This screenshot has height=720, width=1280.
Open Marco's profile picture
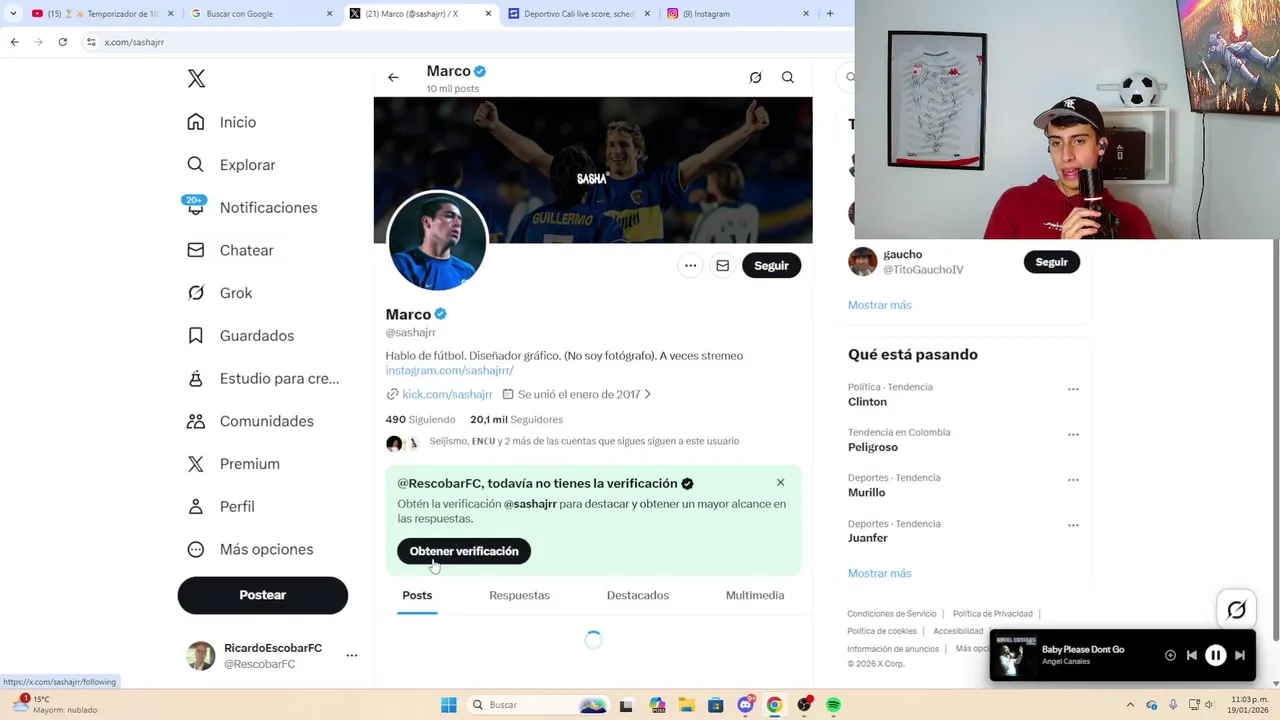[x=437, y=241]
